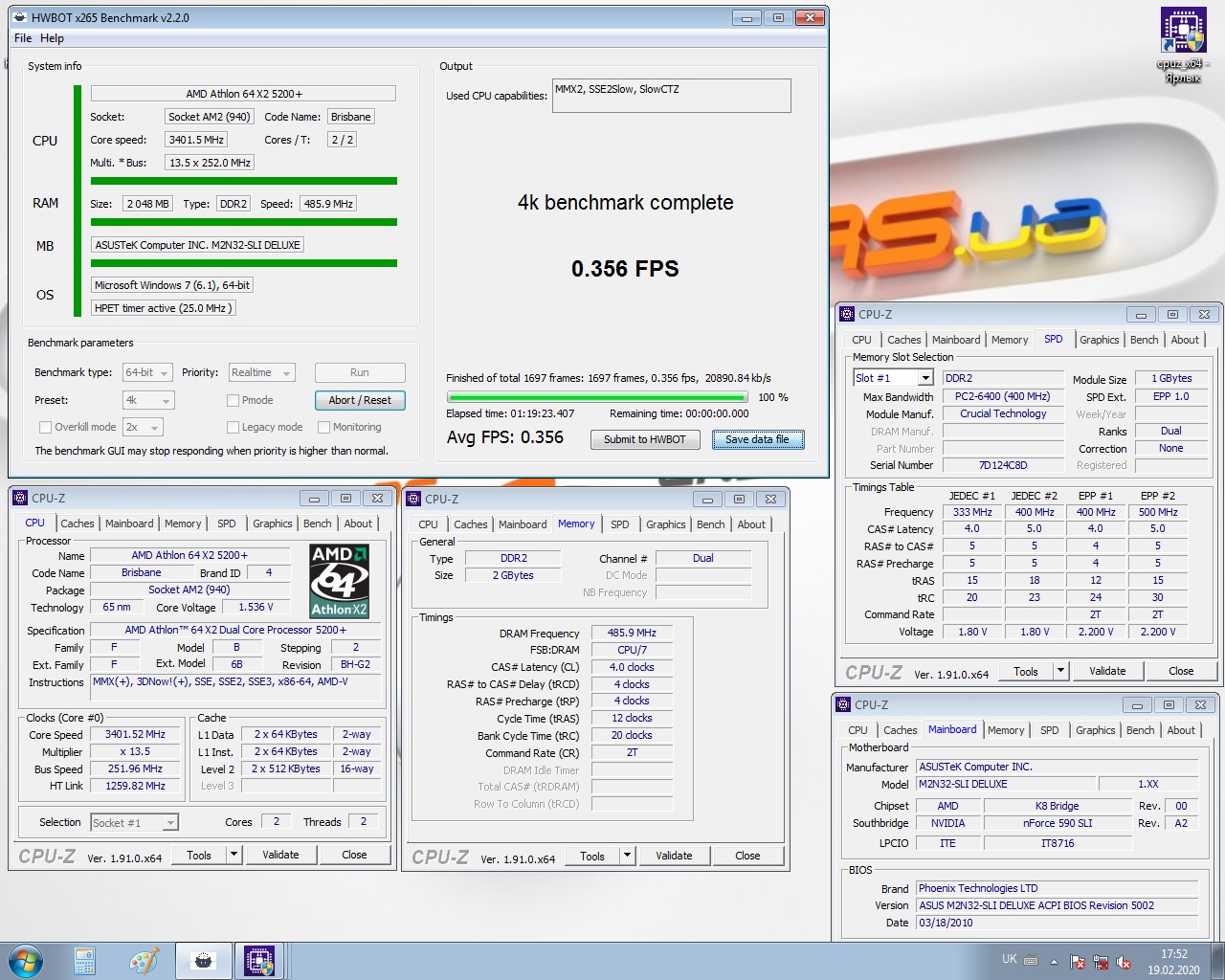Image resolution: width=1225 pixels, height=980 pixels.
Task: Click the Submit to HWBOT button
Action: point(645,439)
